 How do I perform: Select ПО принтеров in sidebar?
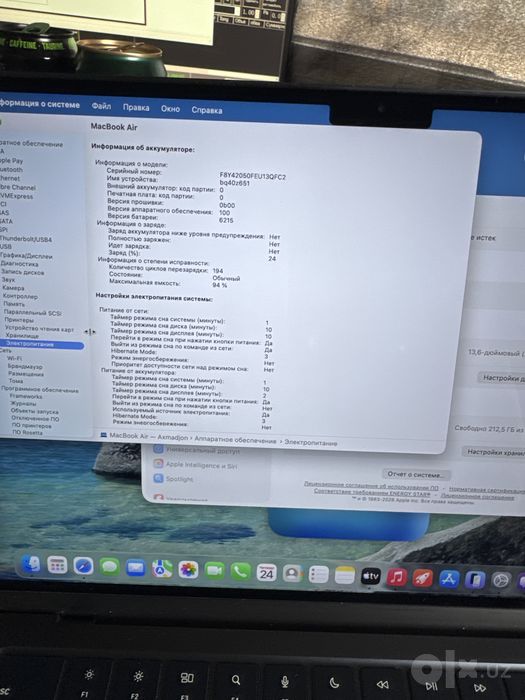tap(31, 426)
